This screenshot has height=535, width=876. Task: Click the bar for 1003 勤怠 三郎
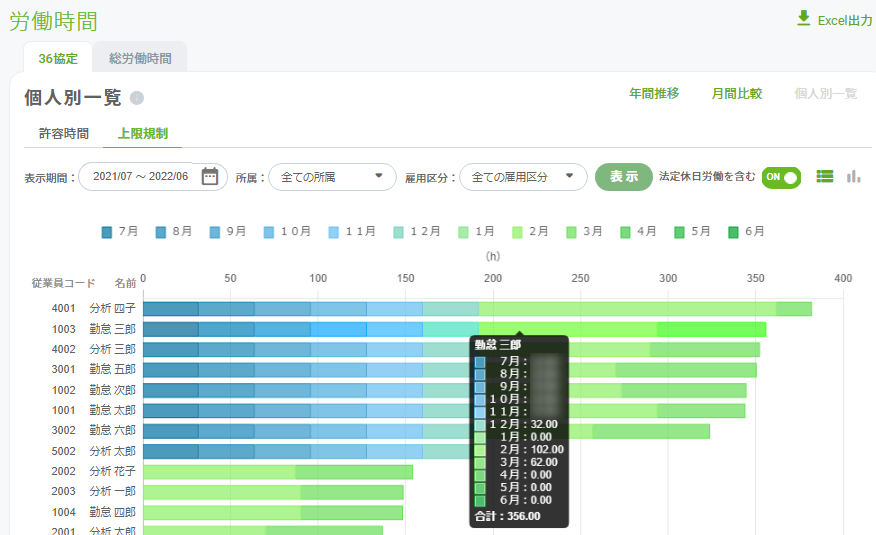pyautogui.click(x=454, y=329)
